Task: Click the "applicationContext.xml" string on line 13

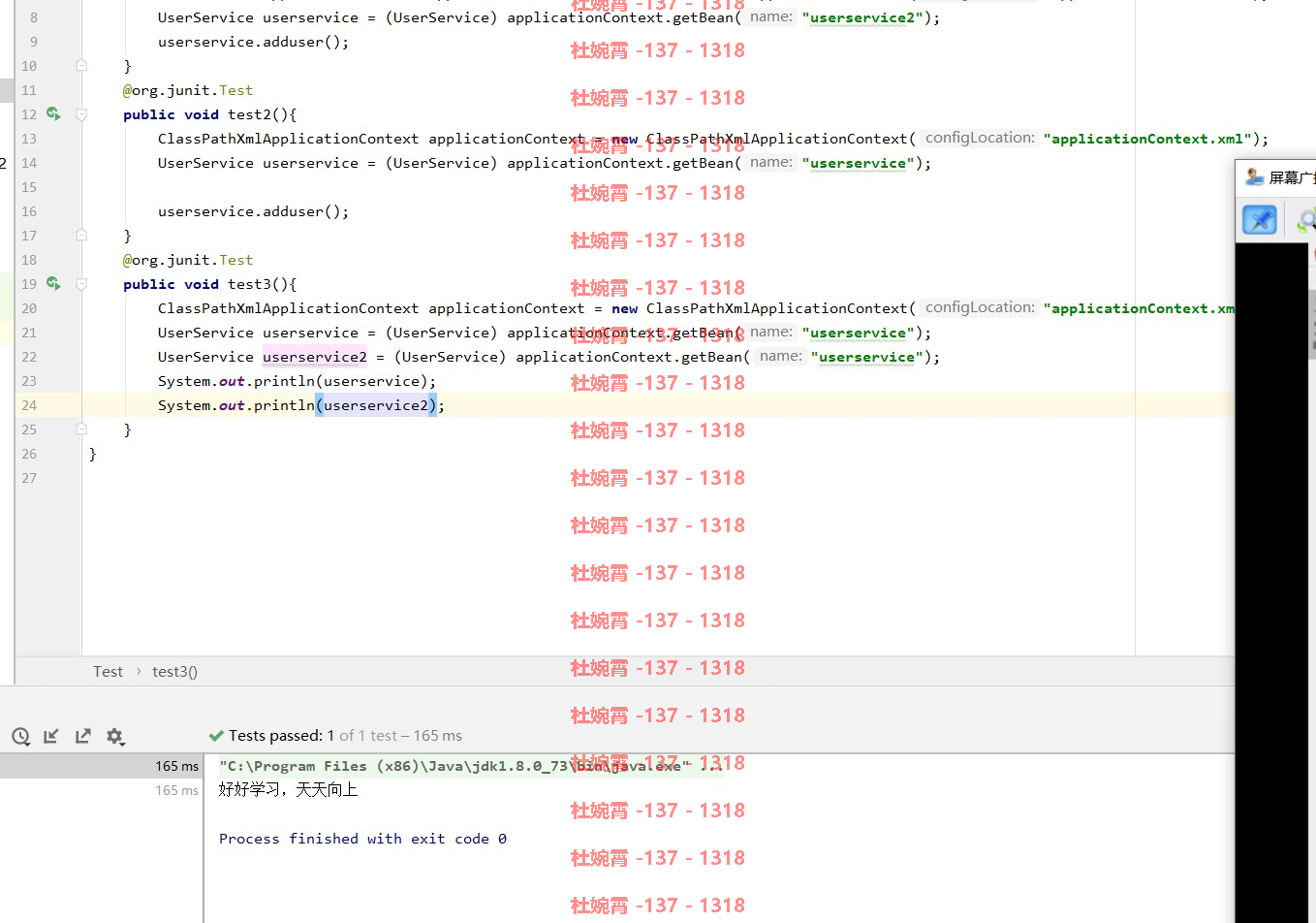Action: [x=1147, y=139]
